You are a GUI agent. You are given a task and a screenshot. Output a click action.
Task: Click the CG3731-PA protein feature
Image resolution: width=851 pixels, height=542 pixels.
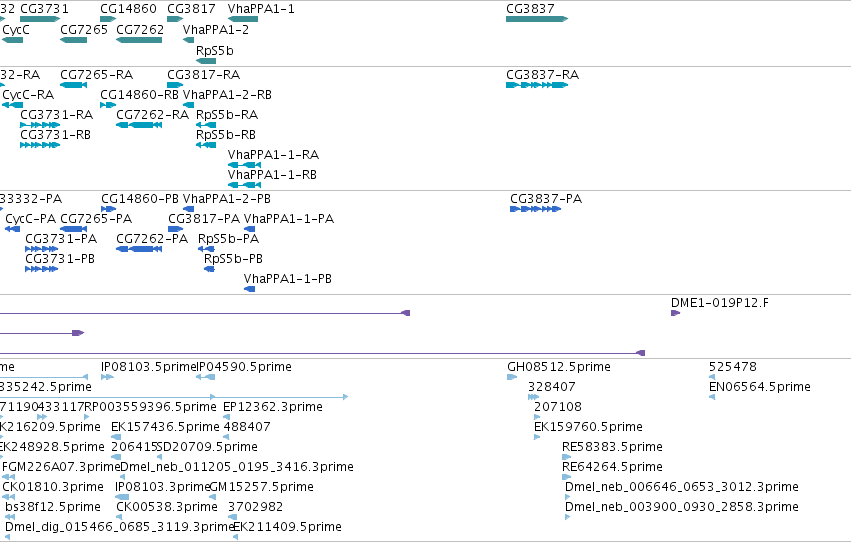41,250
